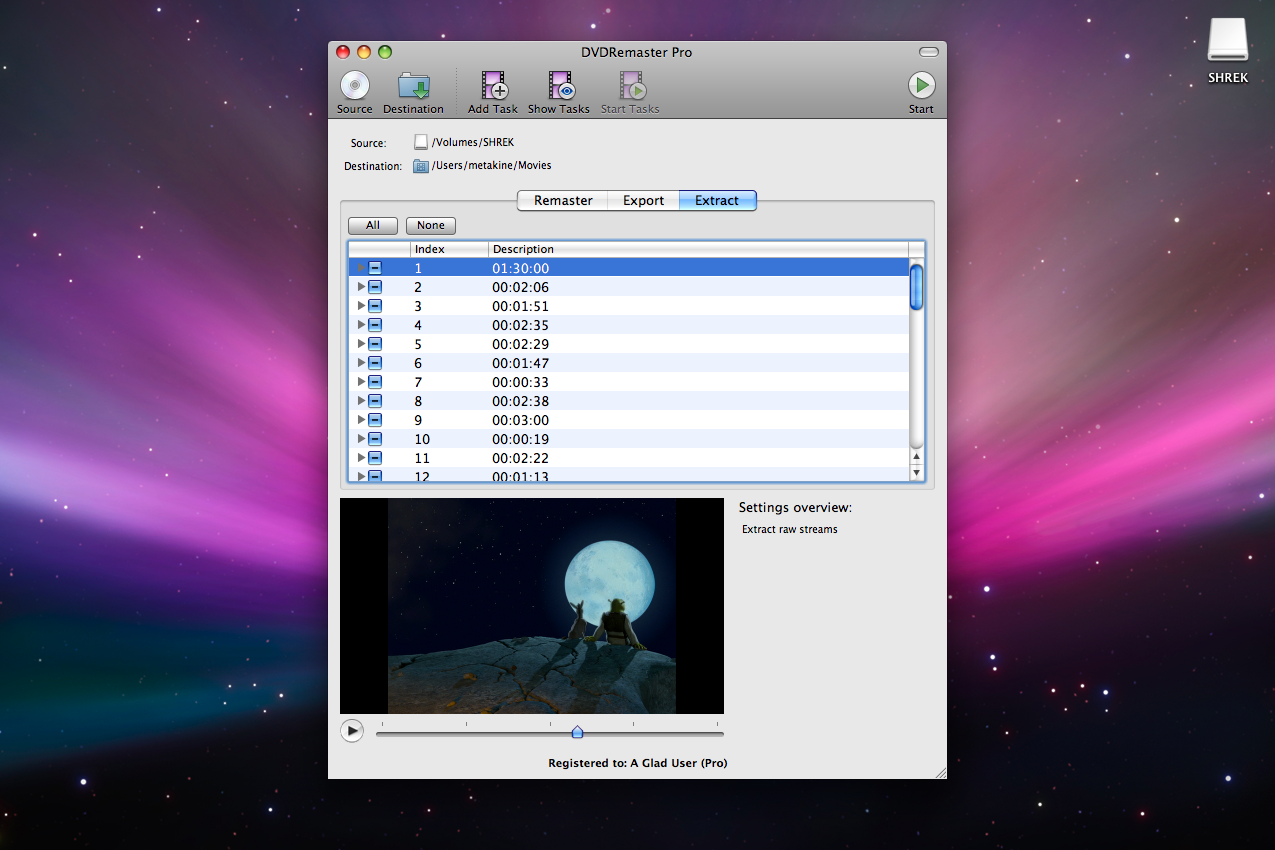This screenshot has width=1275, height=850.
Task: Click the Shrek moon preview image
Action: (532, 606)
